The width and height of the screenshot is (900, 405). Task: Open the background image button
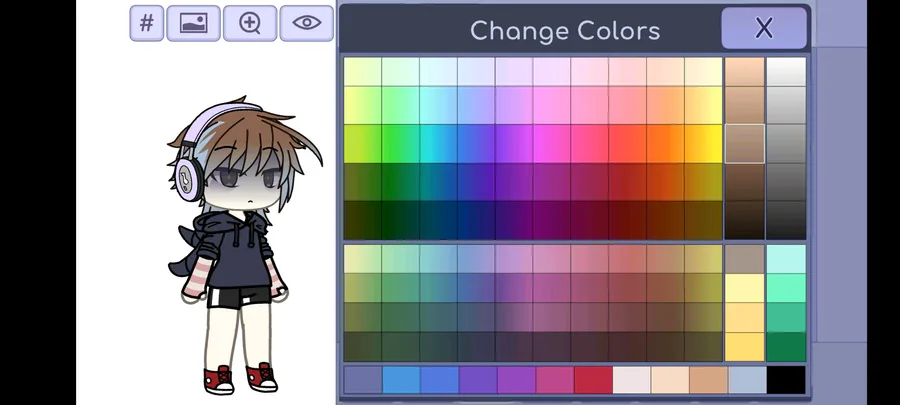click(x=193, y=24)
